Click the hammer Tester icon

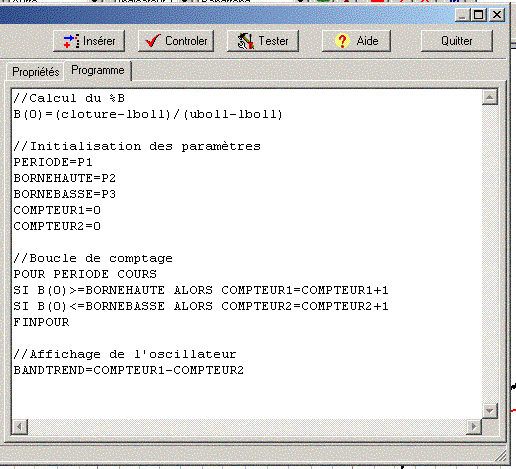tap(246, 41)
